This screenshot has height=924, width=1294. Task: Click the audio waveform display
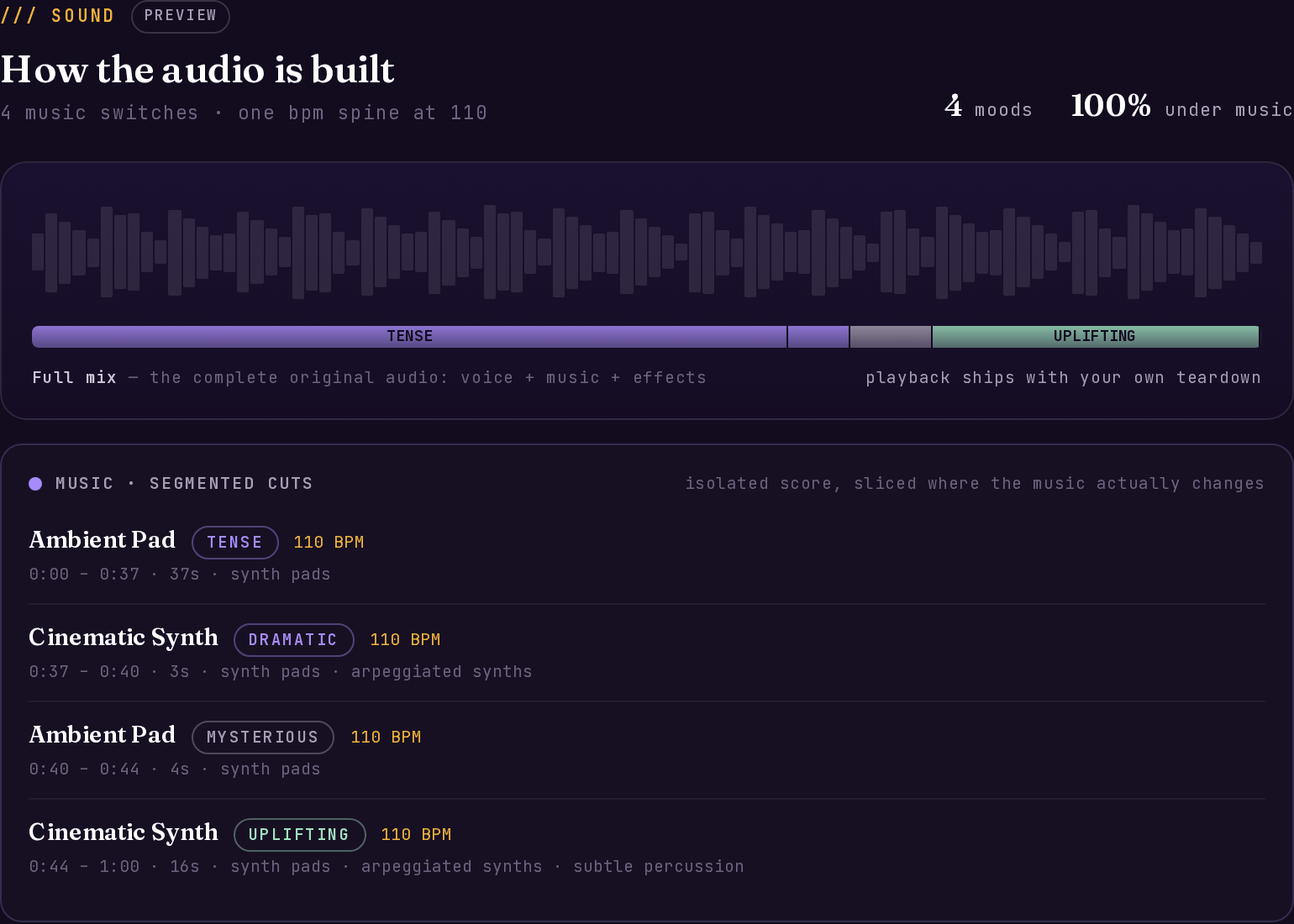tap(647, 252)
